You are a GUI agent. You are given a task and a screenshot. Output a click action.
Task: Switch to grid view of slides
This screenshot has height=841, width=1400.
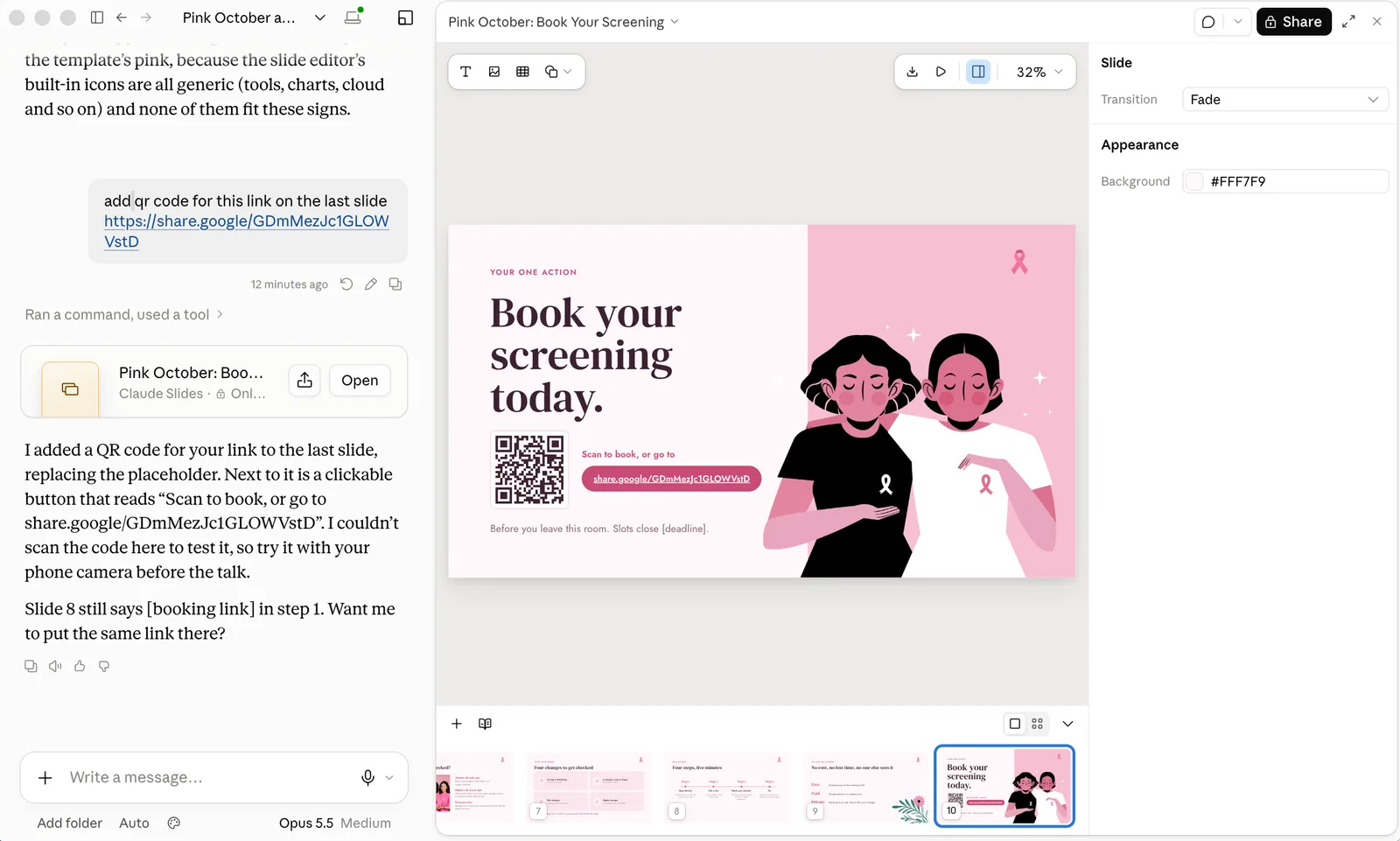coord(1037,724)
